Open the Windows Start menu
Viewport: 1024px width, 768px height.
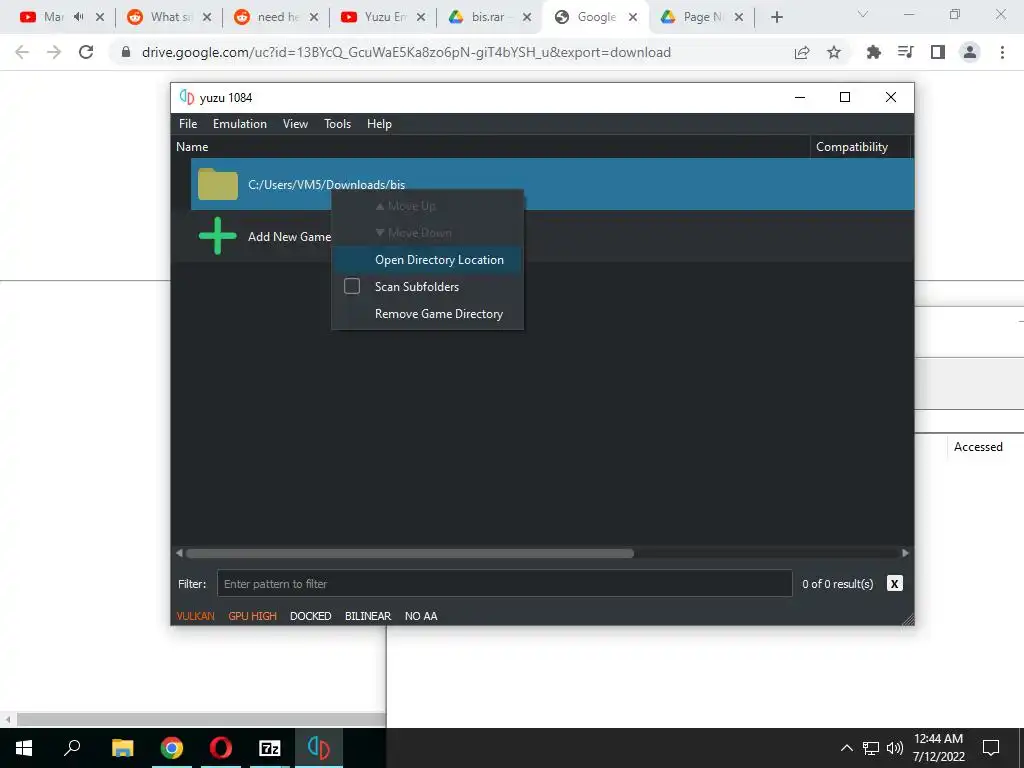24,748
